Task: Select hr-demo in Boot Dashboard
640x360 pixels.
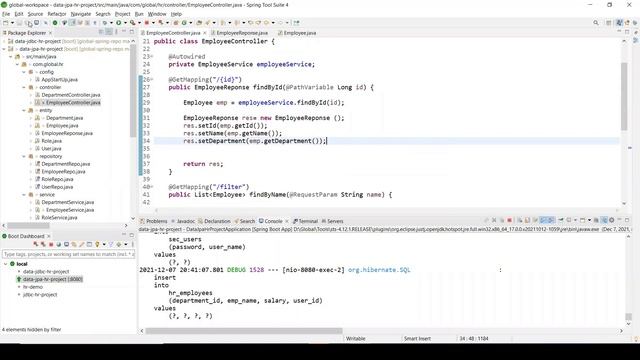Action: click(x=33, y=287)
